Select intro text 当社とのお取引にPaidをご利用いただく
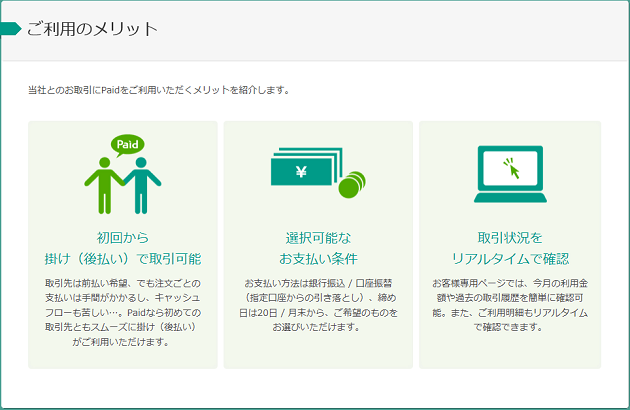This screenshot has width=630, height=410. pyautogui.click(x=110, y=90)
